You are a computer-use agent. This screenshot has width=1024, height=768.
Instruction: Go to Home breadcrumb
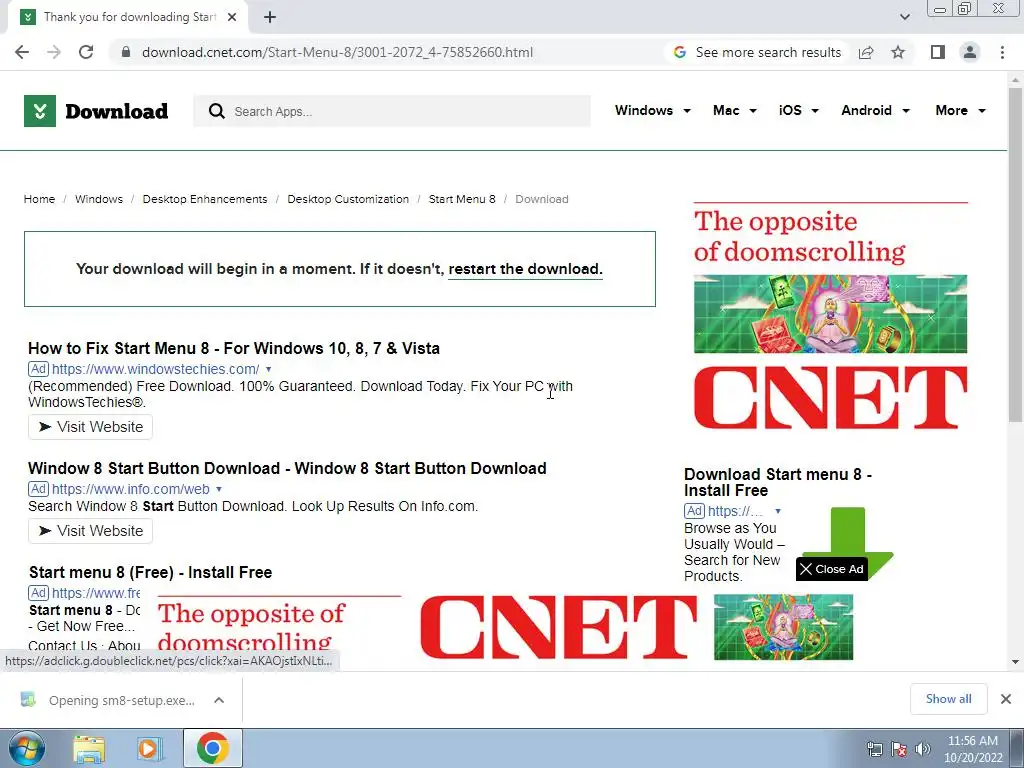(x=39, y=199)
